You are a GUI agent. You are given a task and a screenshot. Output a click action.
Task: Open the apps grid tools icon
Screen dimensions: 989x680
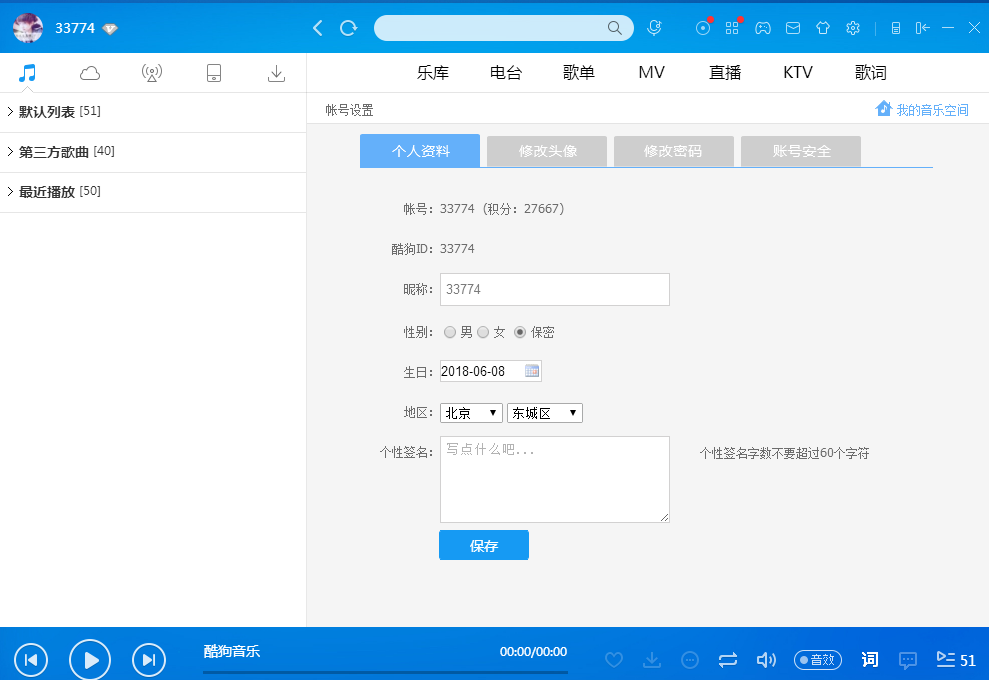732,28
